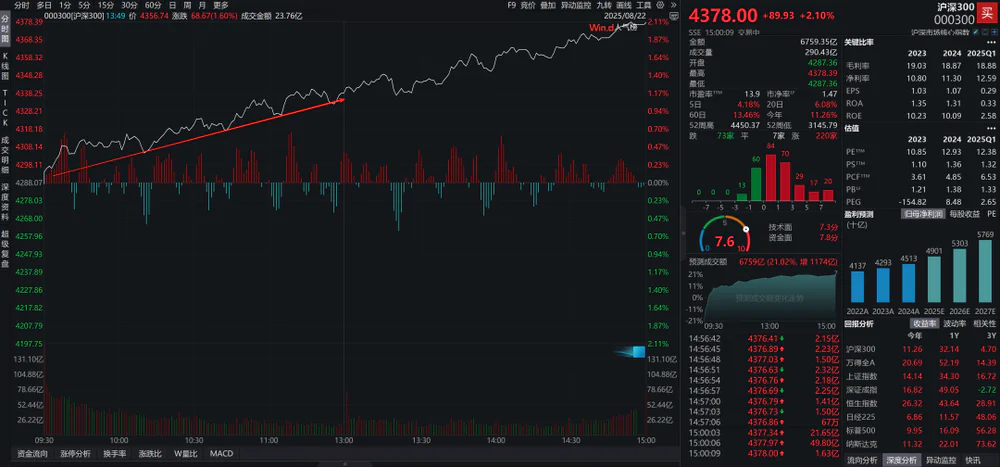This screenshot has width=1000, height=467.
Task: Switch chart to 日 daily period
Action: point(172,5)
